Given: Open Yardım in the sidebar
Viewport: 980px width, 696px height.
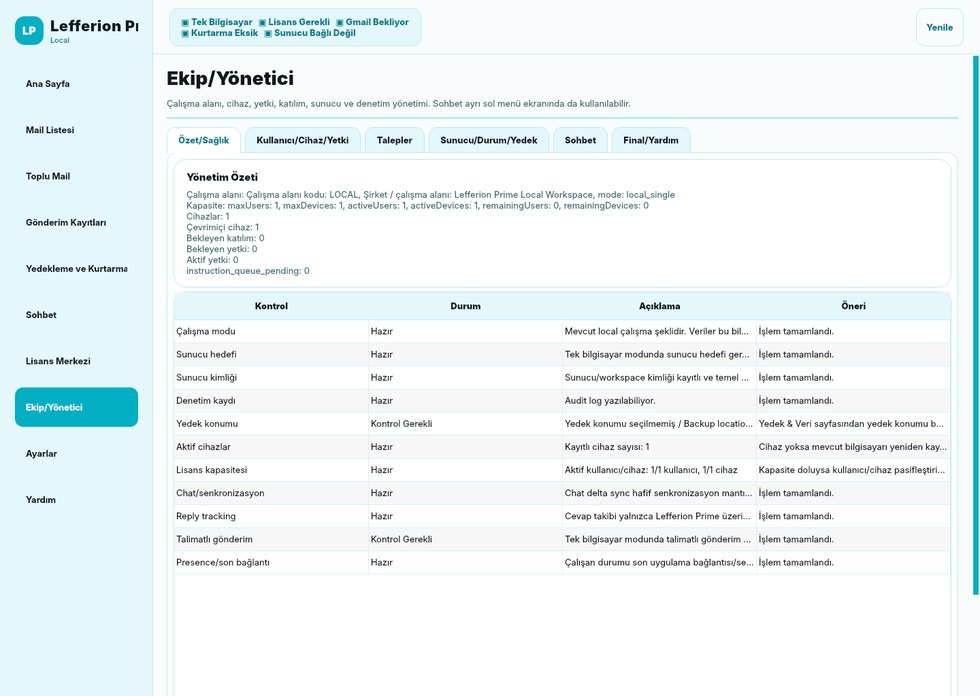Looking at the screenshot, I should (x=76, y=500).
